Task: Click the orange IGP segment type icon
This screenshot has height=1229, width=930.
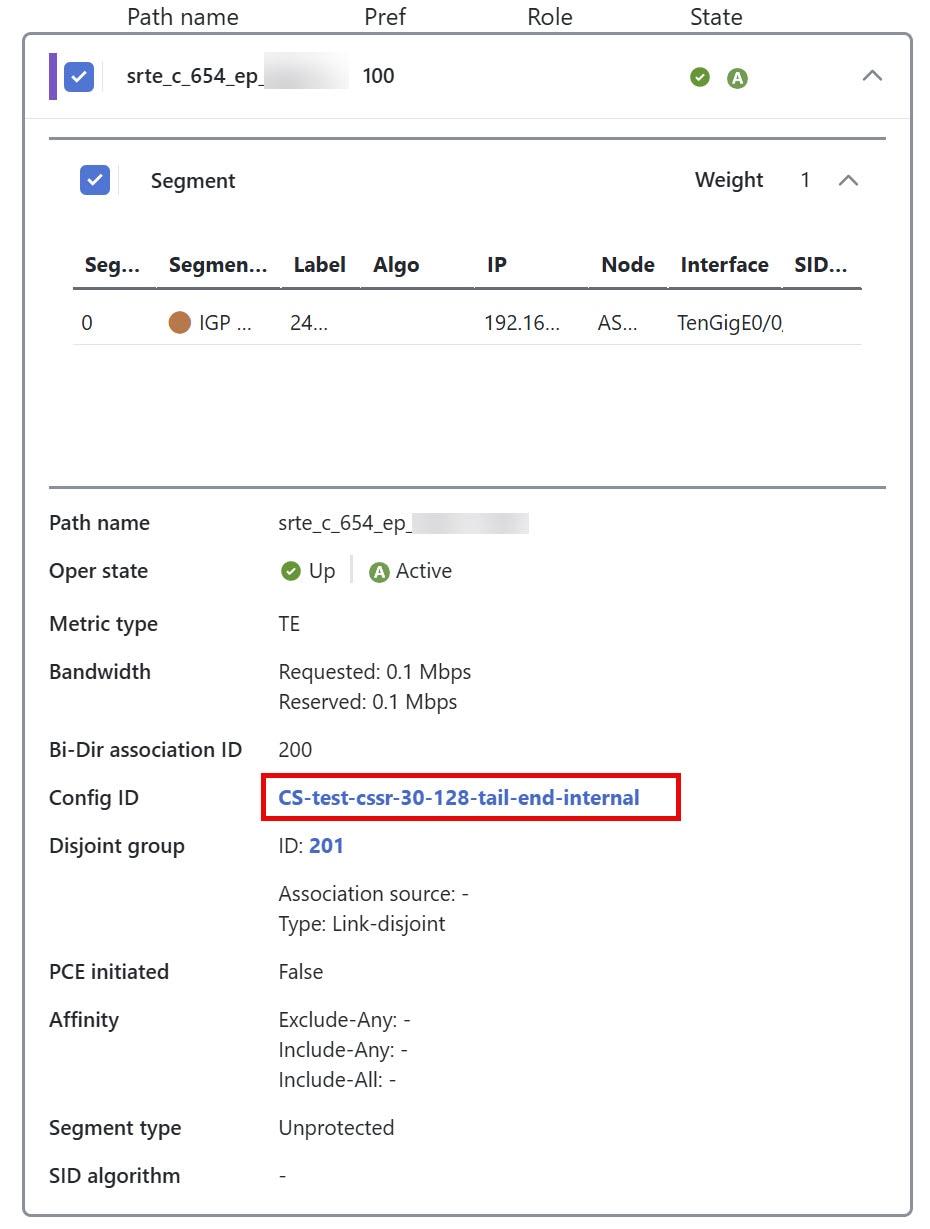Action: pyautogui.click(x=180, y=322)
